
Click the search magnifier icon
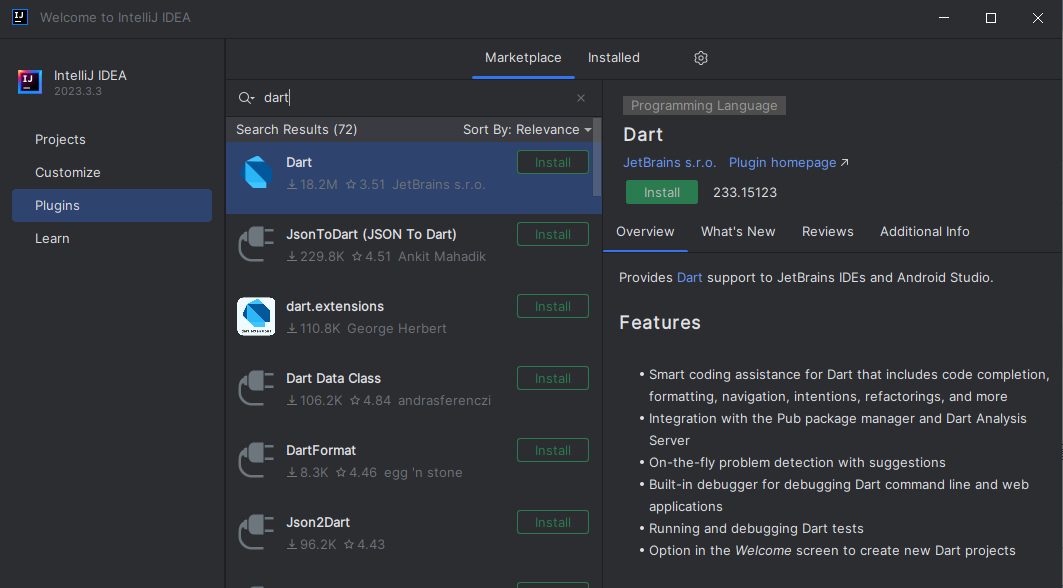tap(245, 98)
